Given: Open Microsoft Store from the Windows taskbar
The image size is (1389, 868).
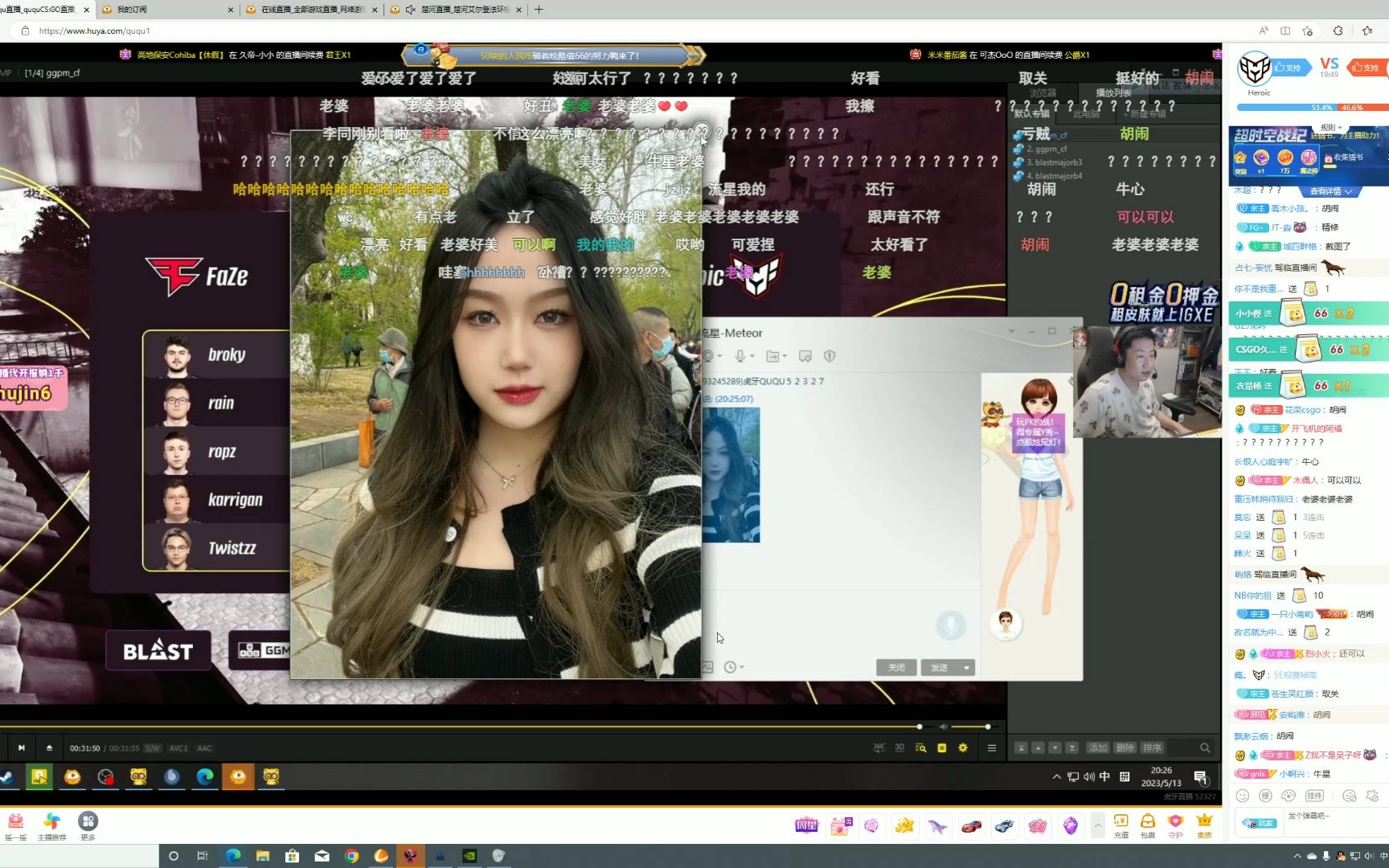Looking at the screenshot, I should tap(292, 856).
